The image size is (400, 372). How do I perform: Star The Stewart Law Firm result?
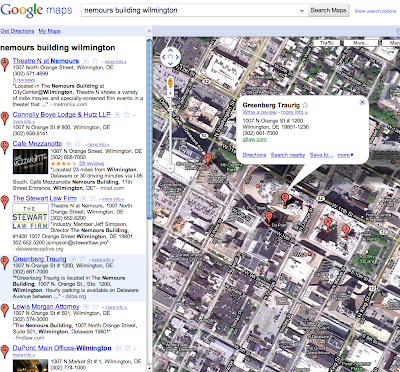tap(93, 199)
